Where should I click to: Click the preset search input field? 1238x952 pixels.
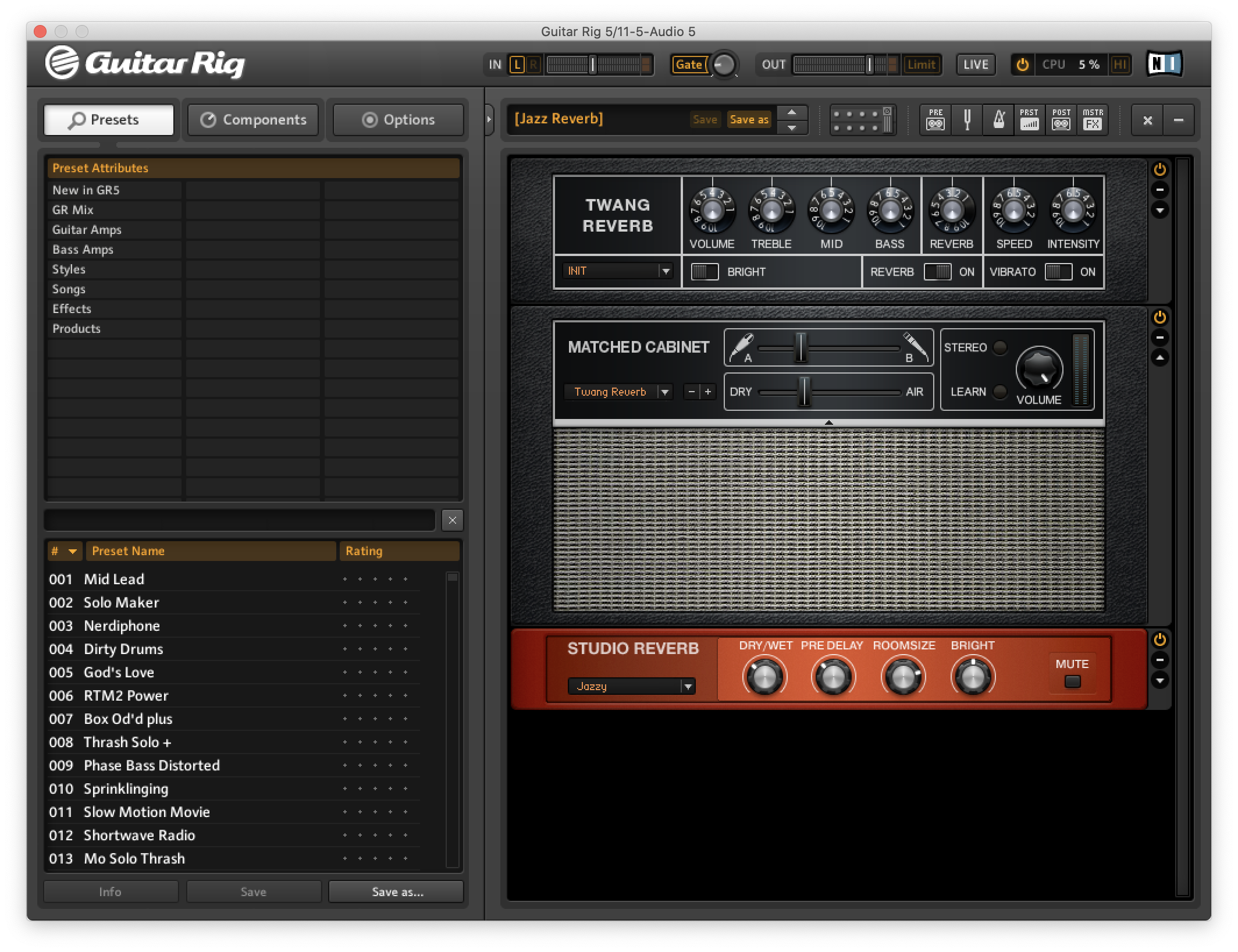pos(240,520)
